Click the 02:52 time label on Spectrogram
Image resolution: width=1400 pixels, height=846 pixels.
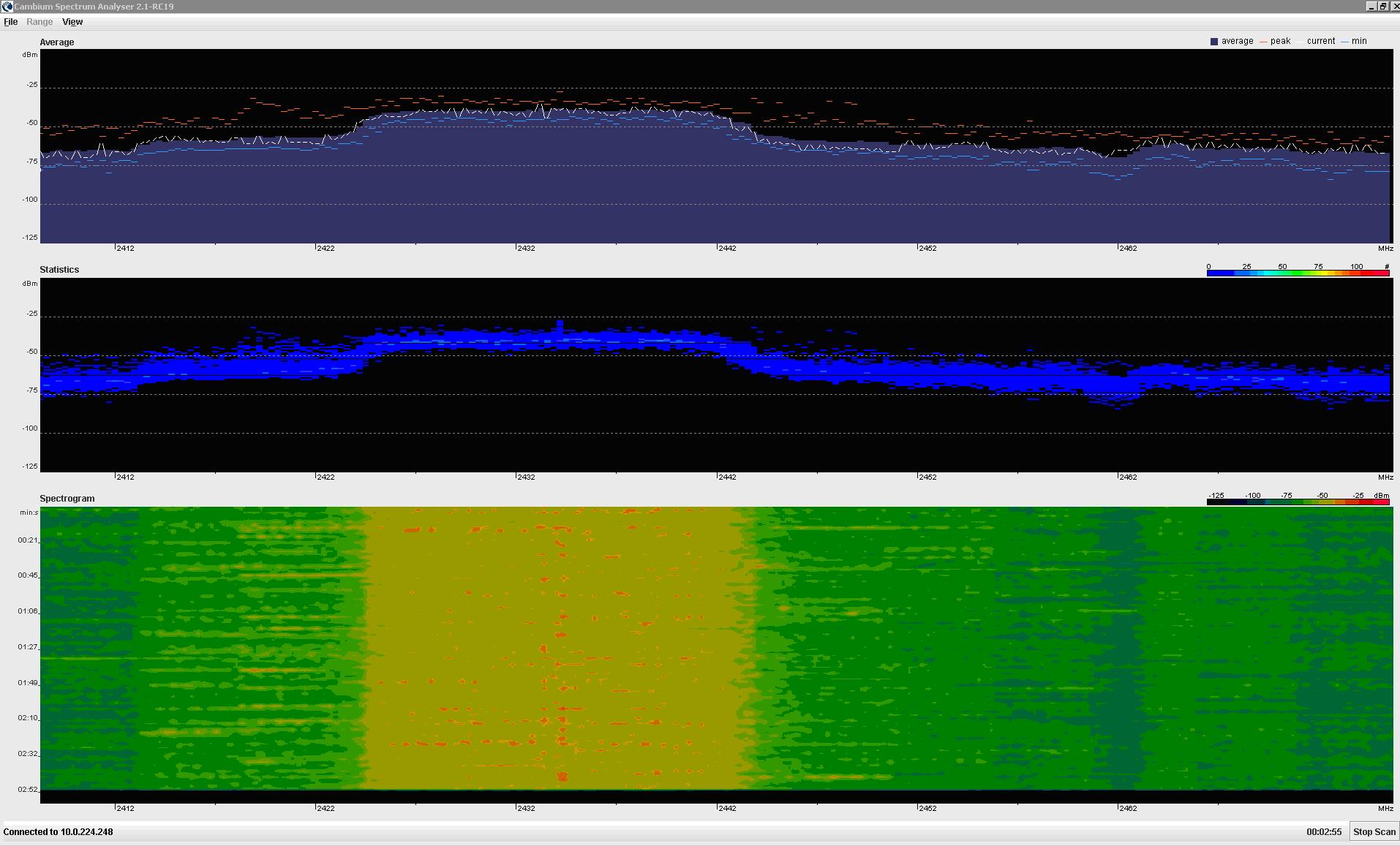(28, 790)
